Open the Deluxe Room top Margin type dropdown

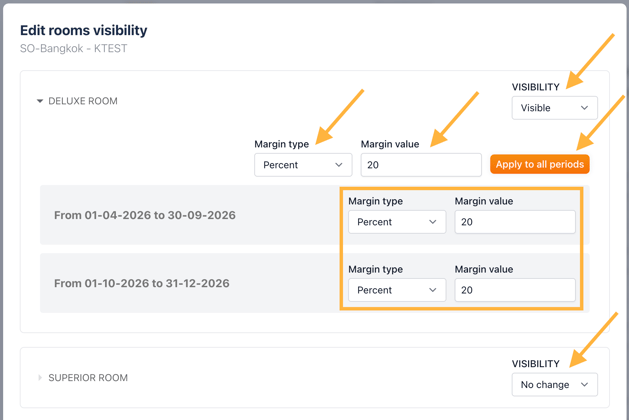pyautogui.click(x=302, y=165)
